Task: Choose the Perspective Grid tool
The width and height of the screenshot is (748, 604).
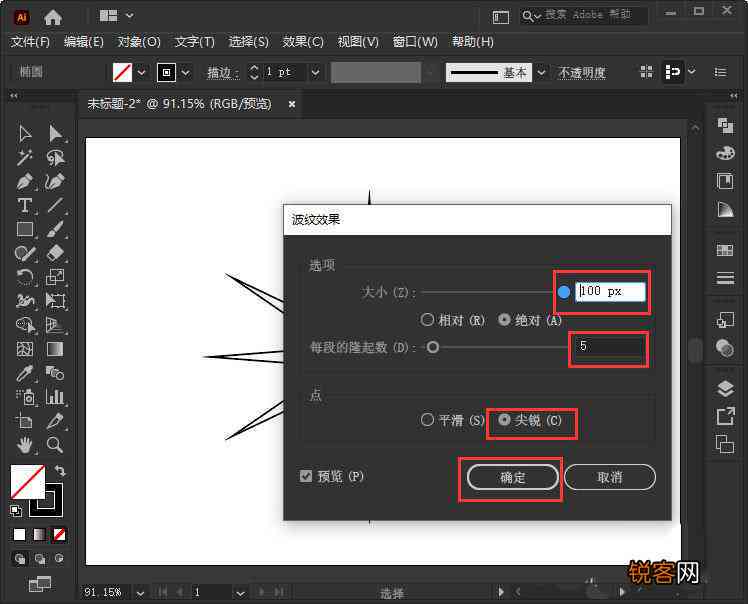Action: pos(55,325)
